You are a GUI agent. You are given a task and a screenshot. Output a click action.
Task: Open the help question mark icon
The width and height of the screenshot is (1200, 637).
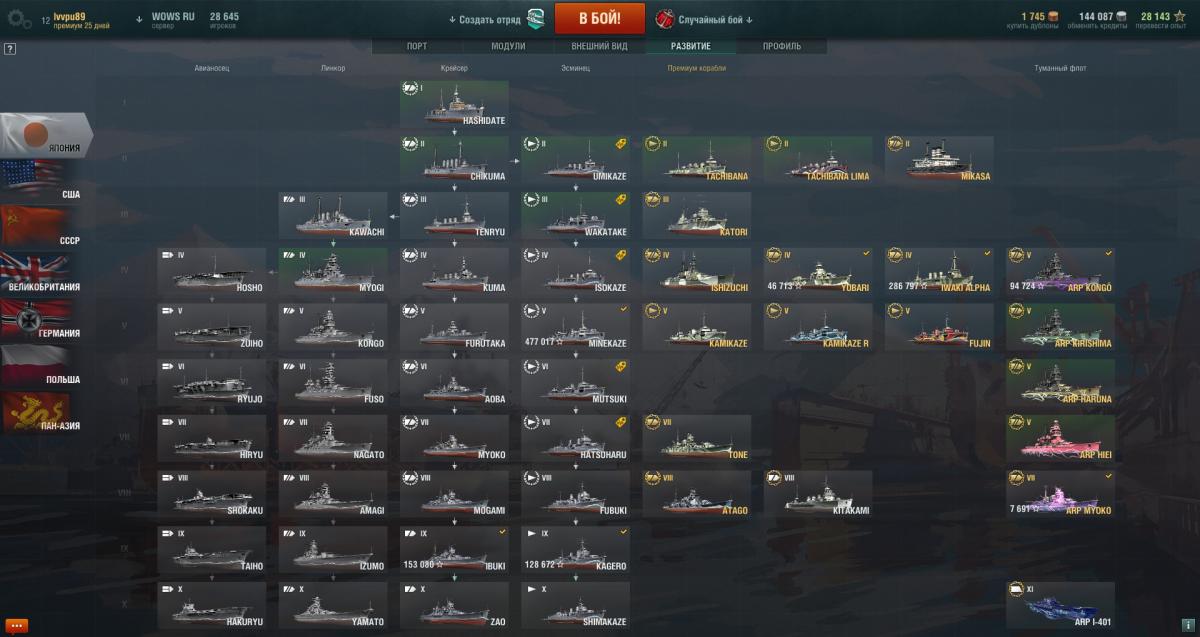pos(10,48)
